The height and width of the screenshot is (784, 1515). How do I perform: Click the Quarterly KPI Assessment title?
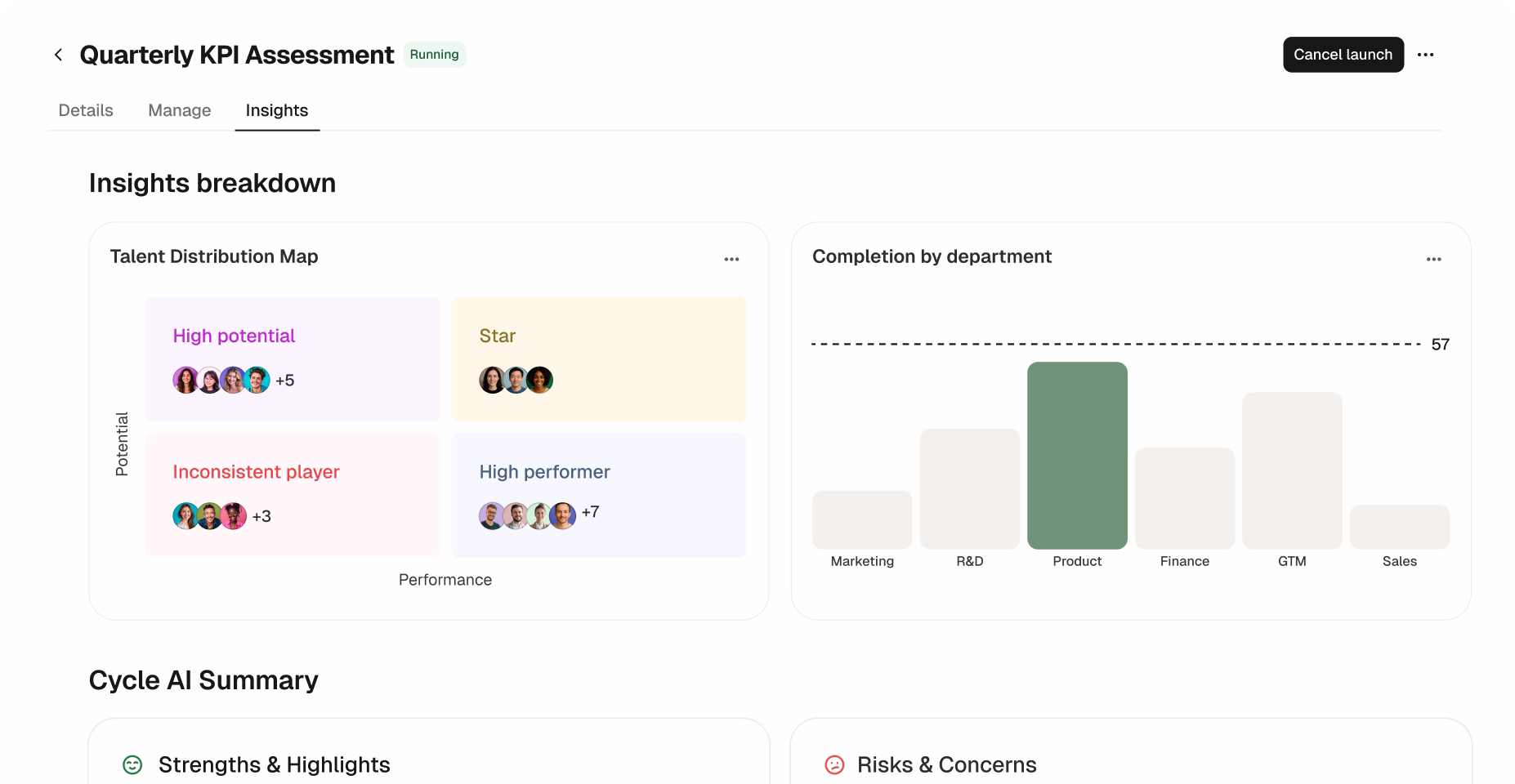pyautogui.click(x=237, y=55)
